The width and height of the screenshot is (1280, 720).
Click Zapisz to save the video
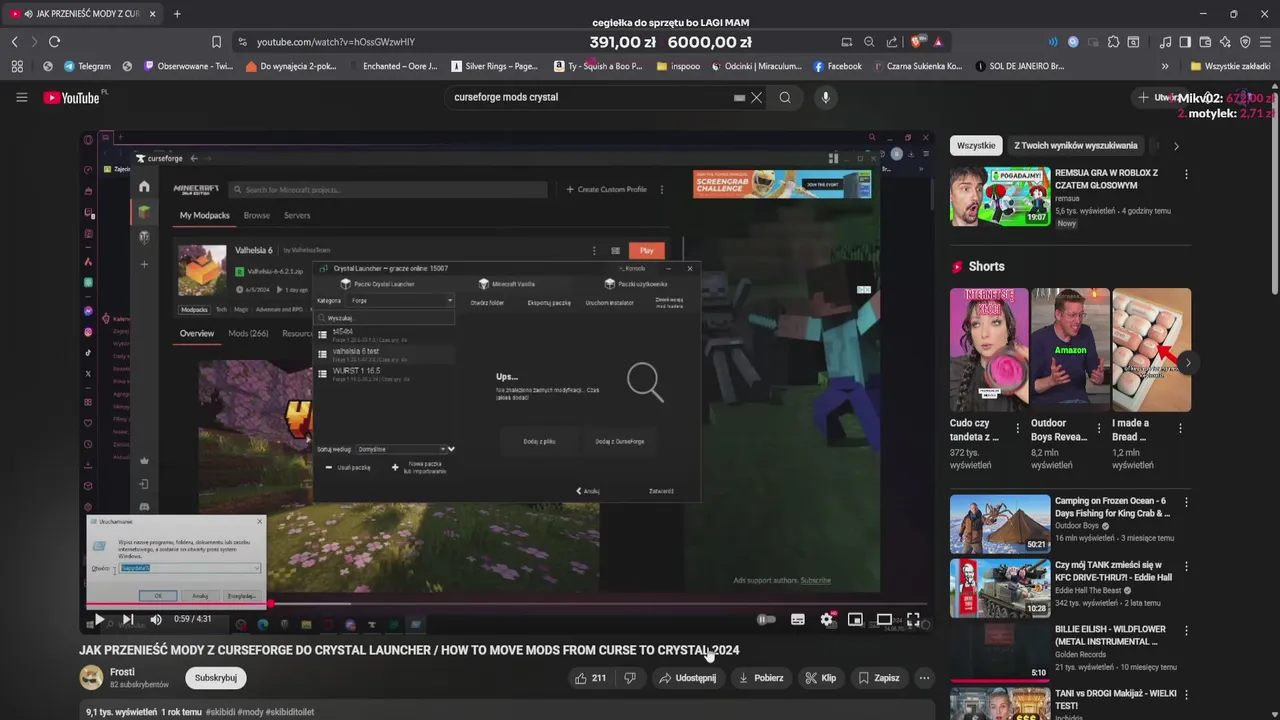(879, 678)
